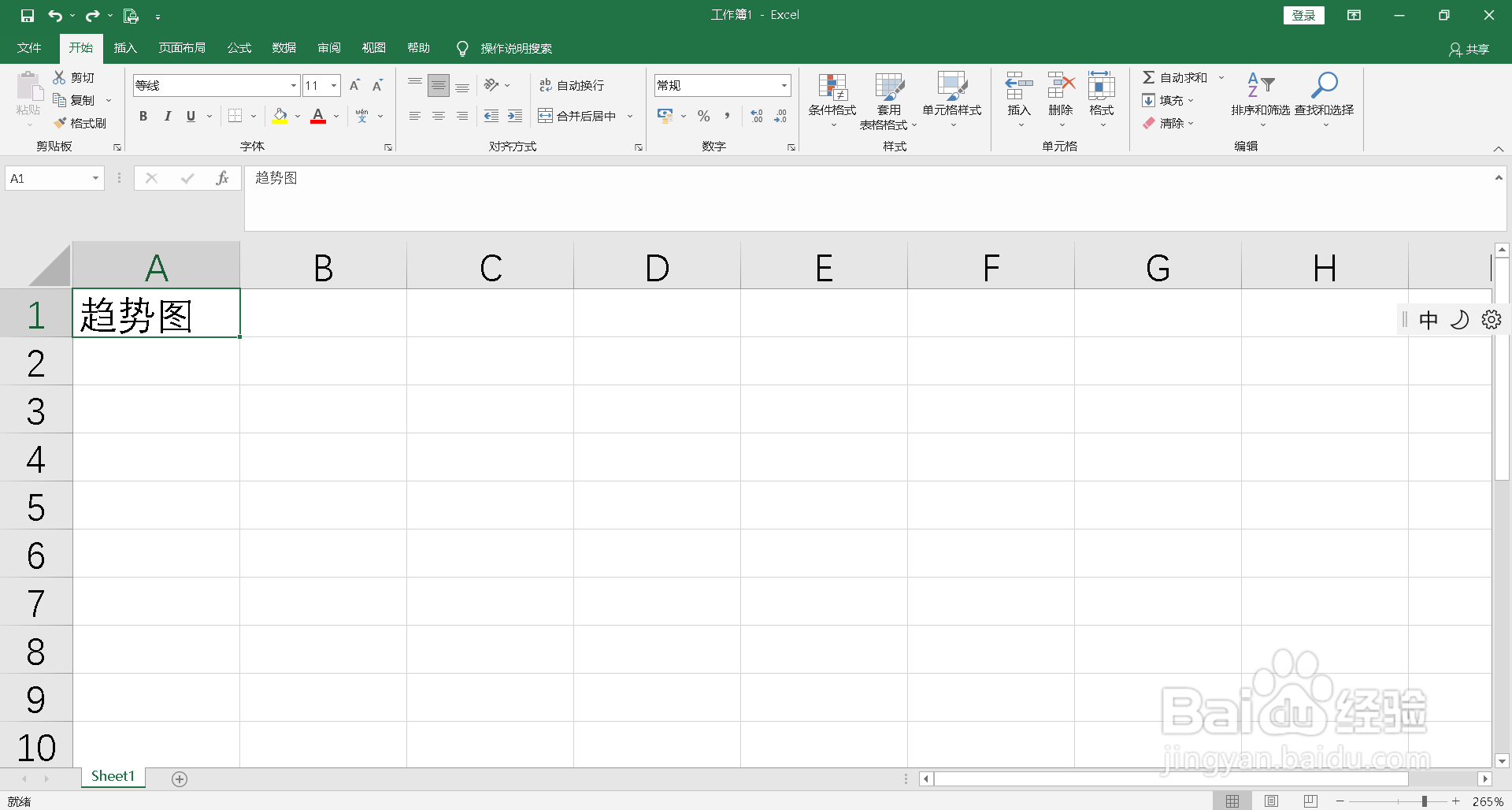Click the Copy (复制) button
1512x810 pixels.
tap(76, 100)
